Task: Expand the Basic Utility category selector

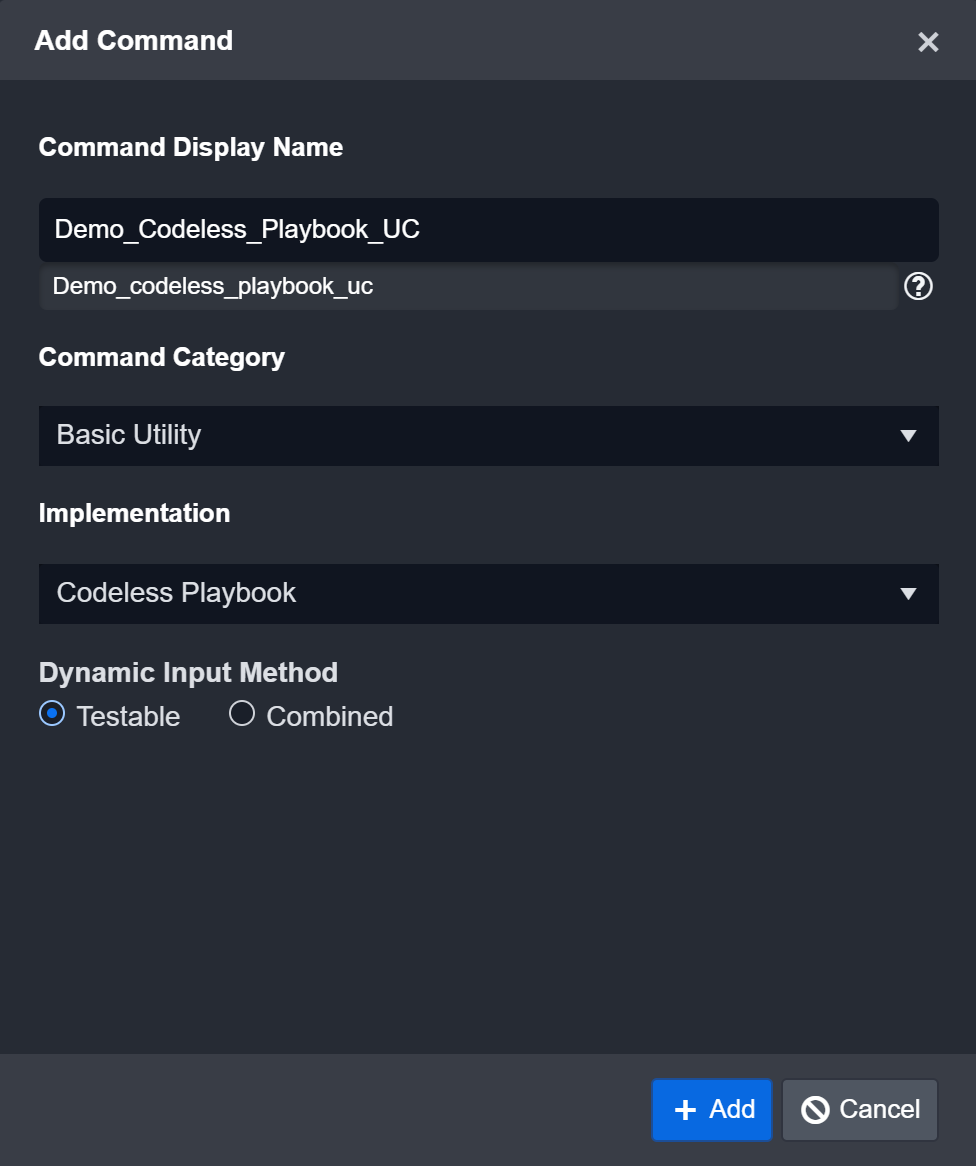Action: pos(489,436)
